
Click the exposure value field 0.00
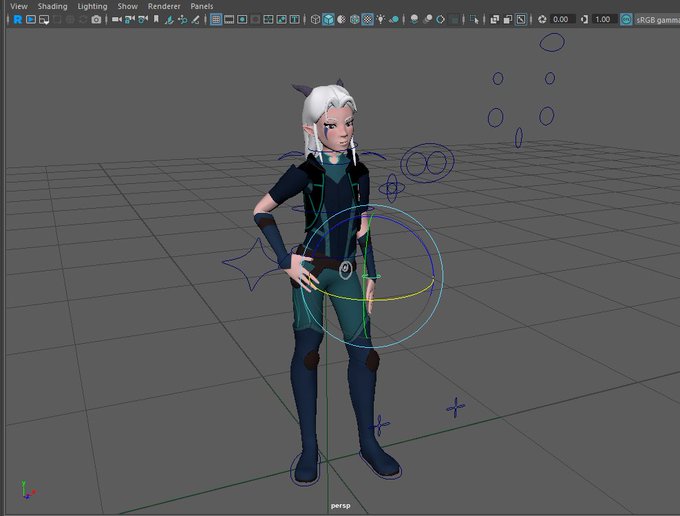(x=562, y=20)
